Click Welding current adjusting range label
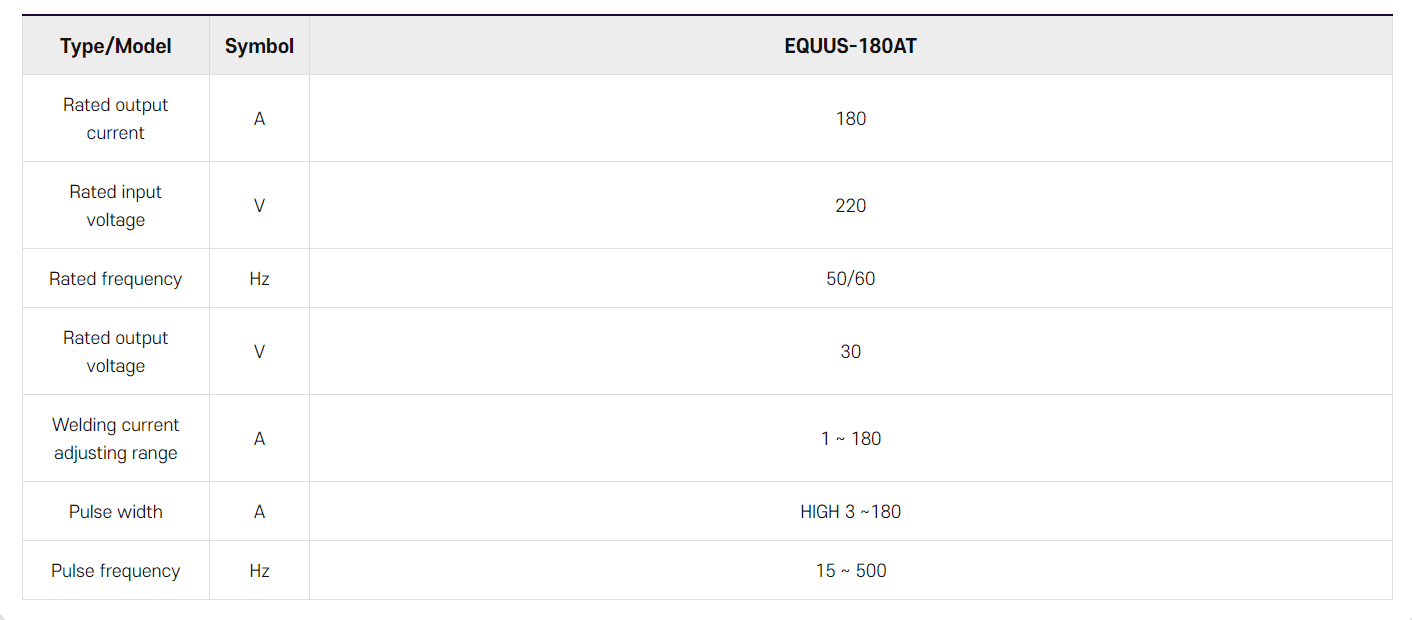1412x620 pixels. coord(116,439)
